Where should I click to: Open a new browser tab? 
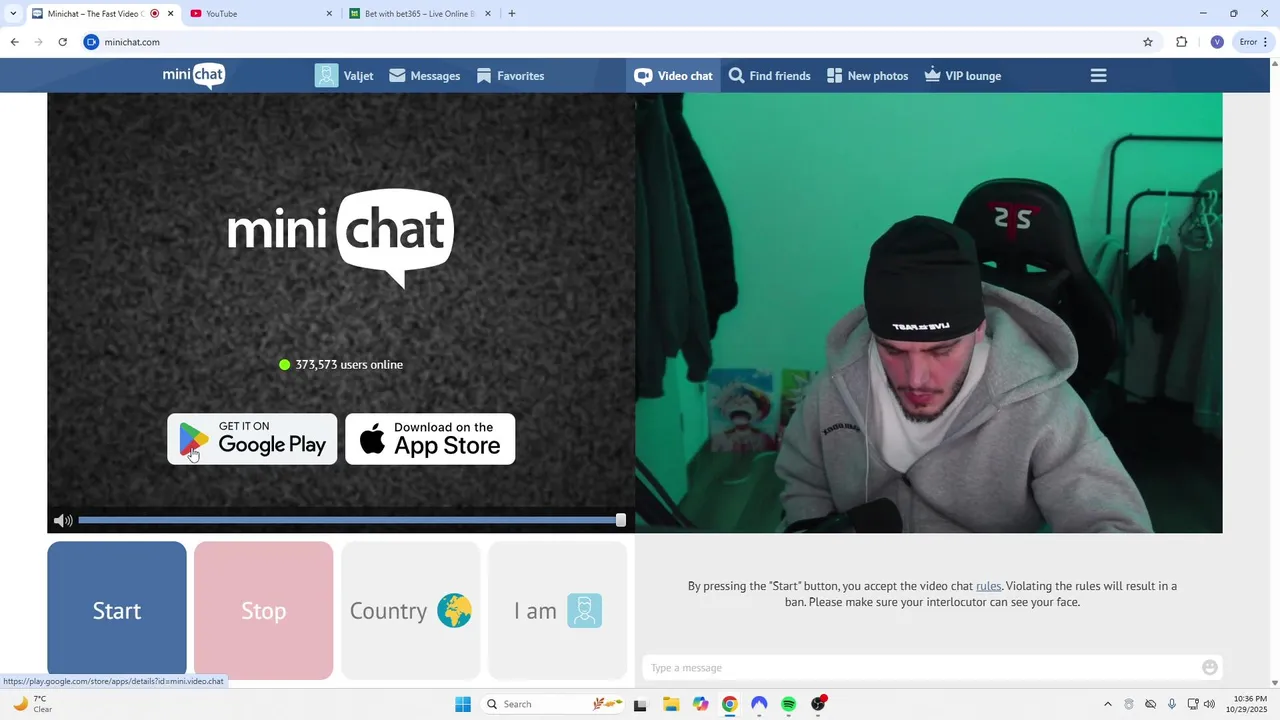click(512, 14)
